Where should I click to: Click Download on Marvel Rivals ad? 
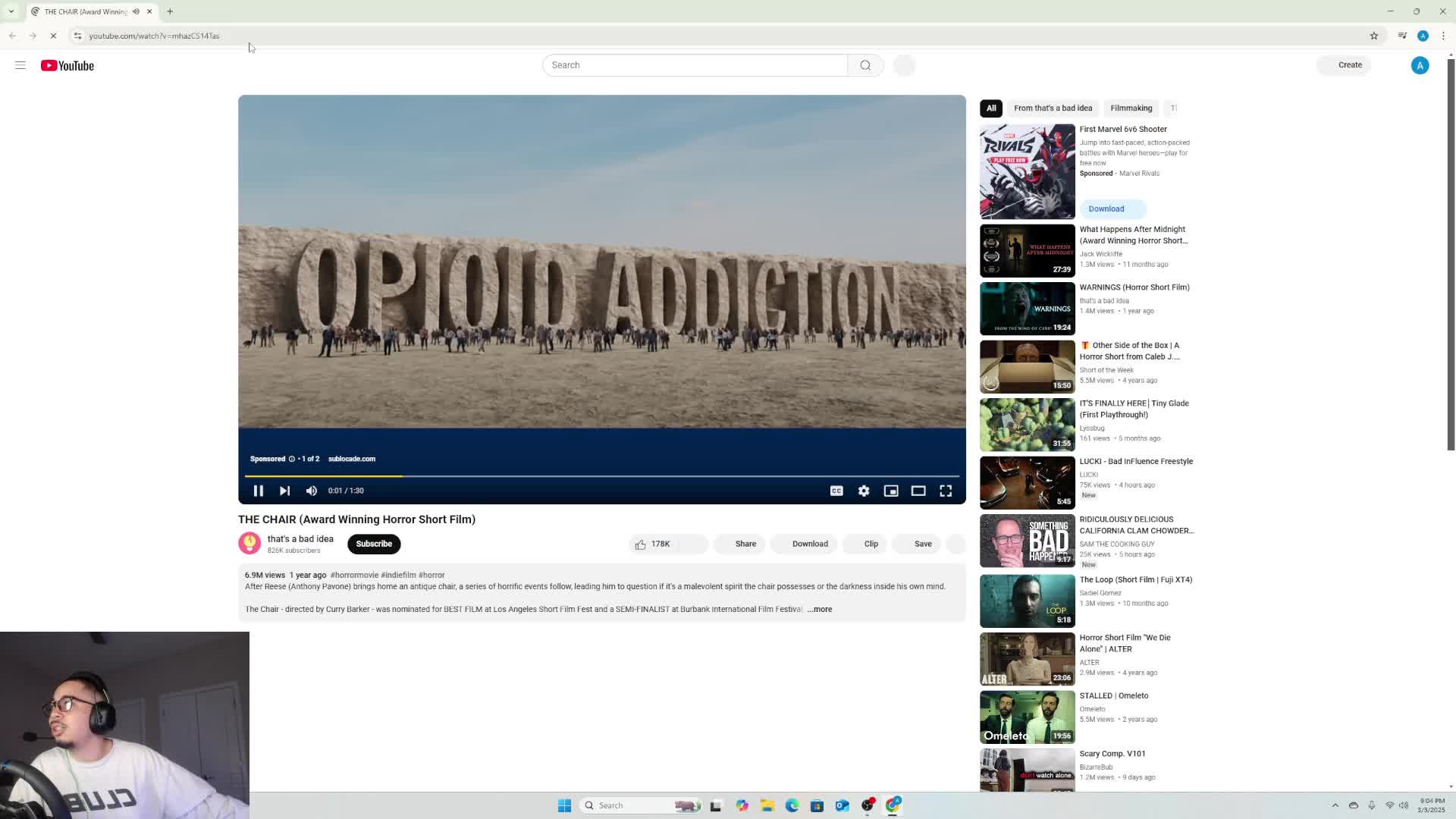point(1112,209)
